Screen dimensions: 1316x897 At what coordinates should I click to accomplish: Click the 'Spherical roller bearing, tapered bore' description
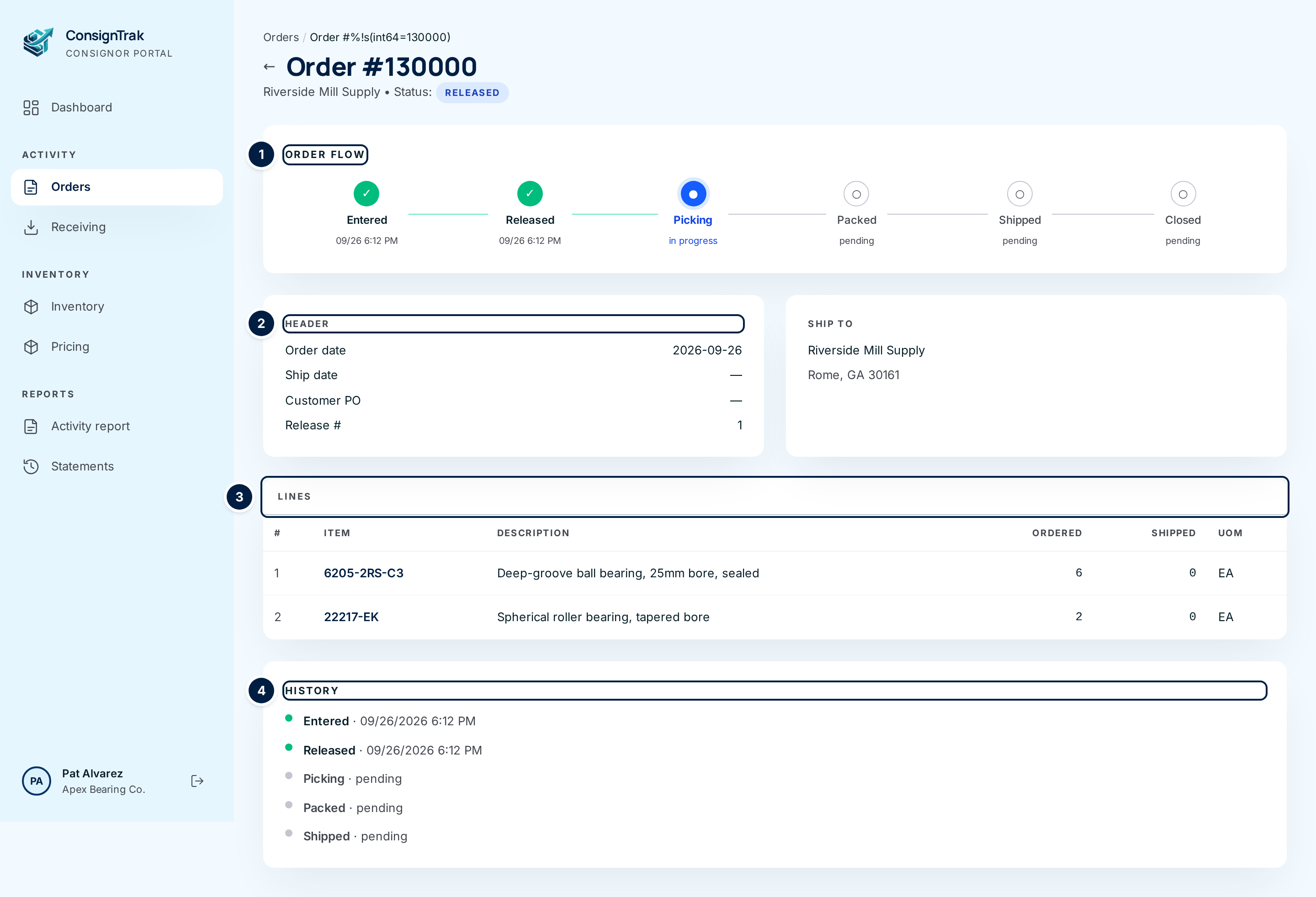(603, 617)
